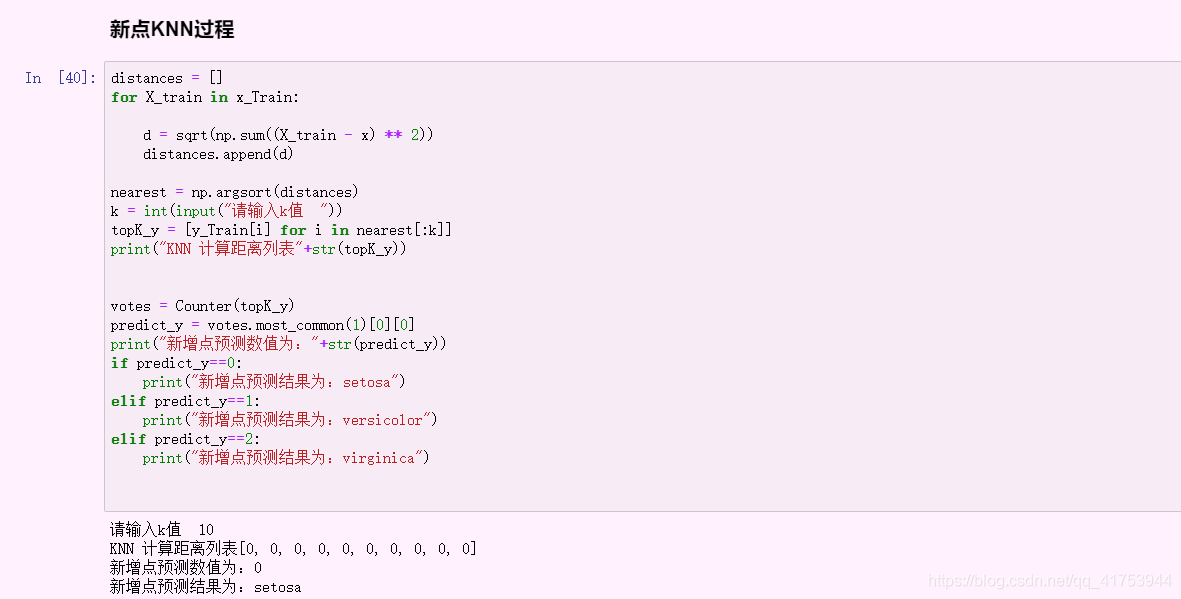The height and width of the screenshot is (599, 1181).
Task: Click the predict_y = votes.most_common line
Action: (262, 325)
